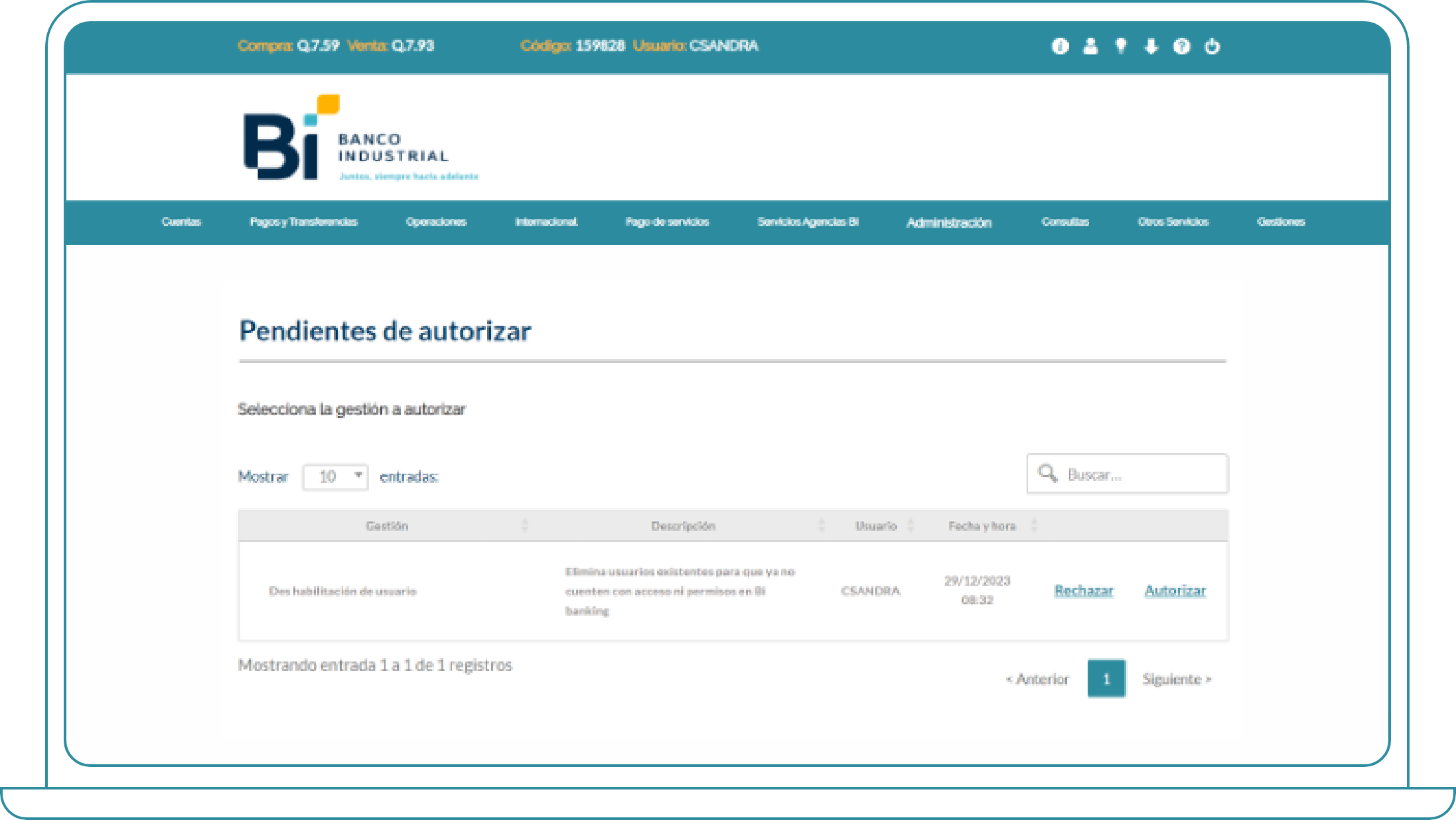Viewport: 1456px width, 820px height.
Task: Open Servicios Agencias Bi menu
Action: (x=808, y=222)
